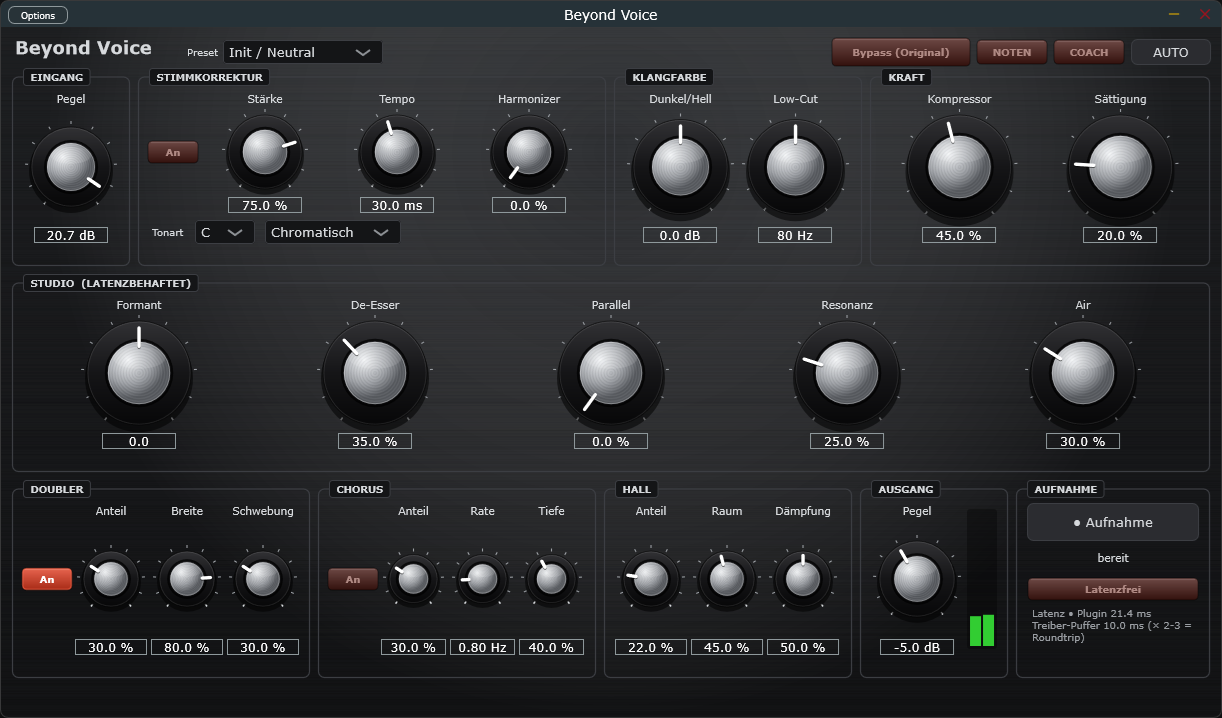Click the Stärke knob
This screenshot has height=718, width=1222.
pos(265,152)
